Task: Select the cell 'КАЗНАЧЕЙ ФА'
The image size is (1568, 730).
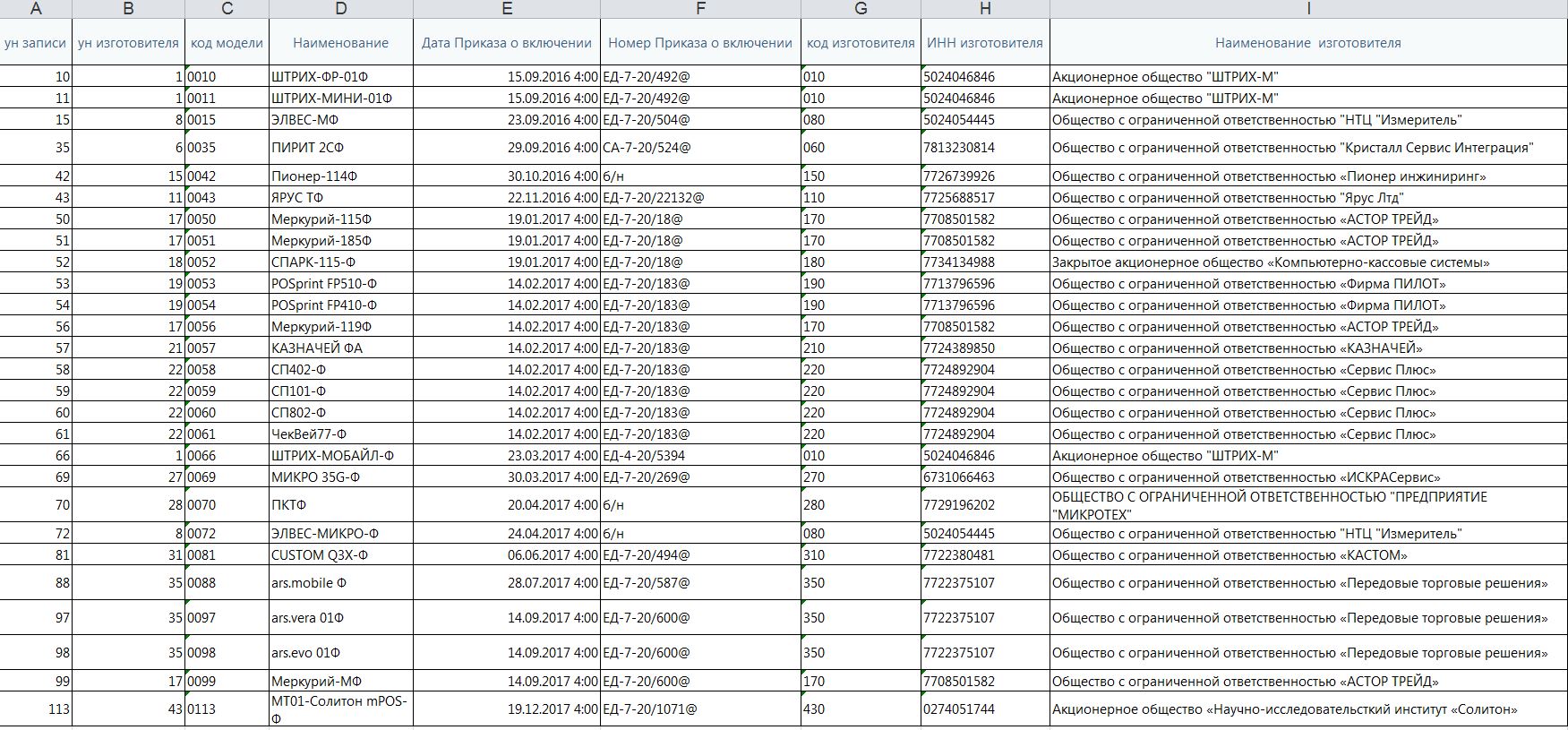Action: (341, 348)
